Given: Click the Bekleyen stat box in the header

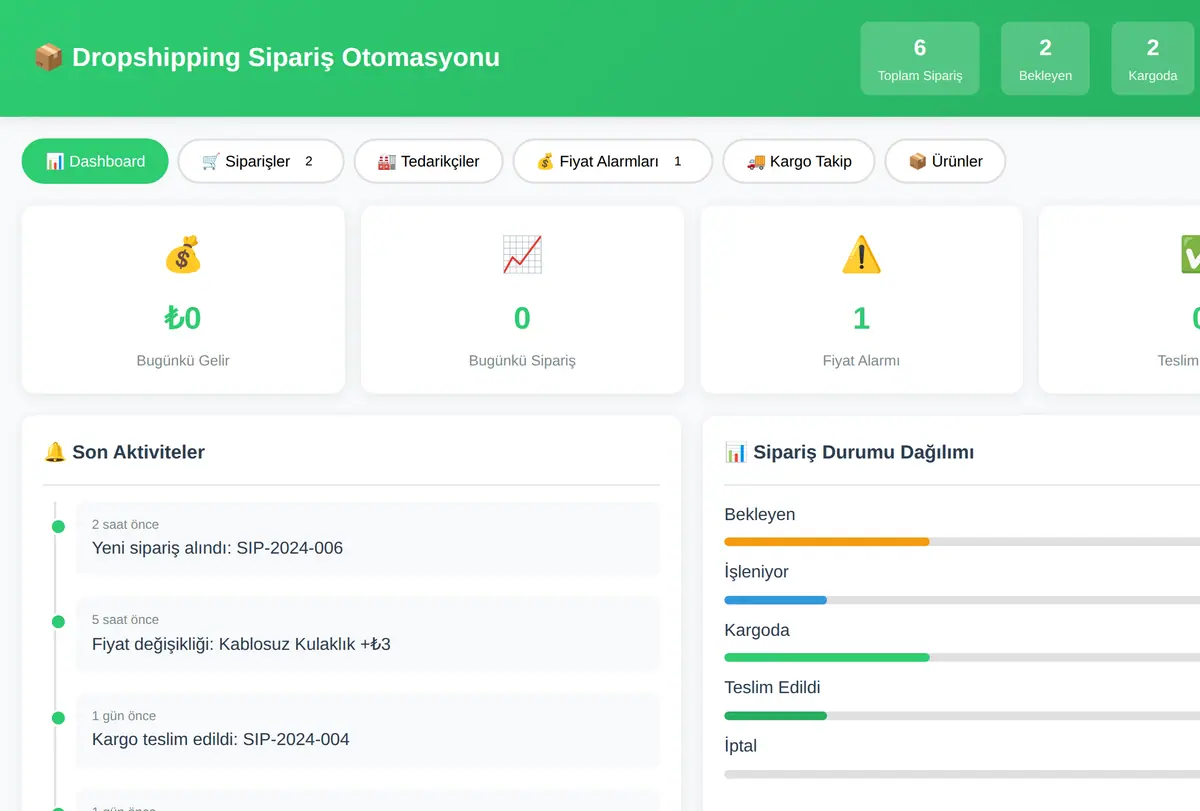Looking at the screenshot, I should point(1045,59).
